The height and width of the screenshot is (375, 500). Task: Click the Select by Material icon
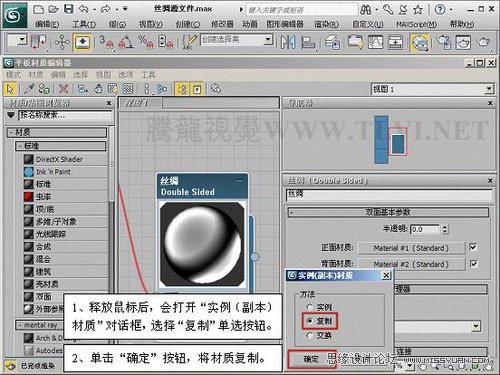216,89
